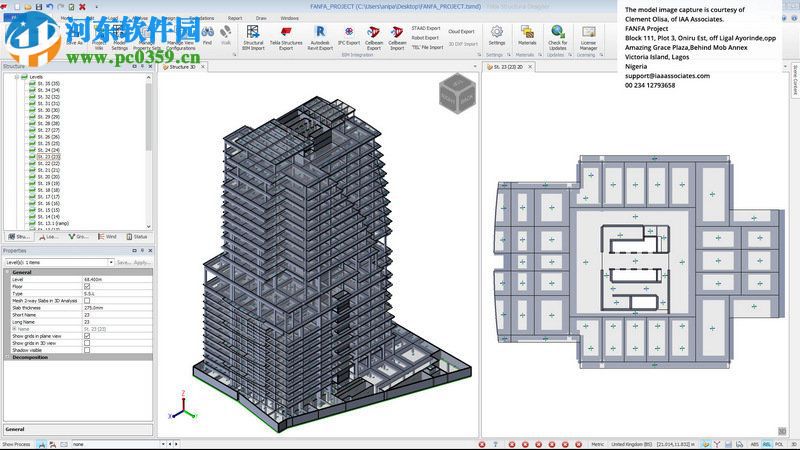Image resolution: width=800 pixels, height=450 pixels.
Task: Click Check for Updates
Action: click(558, 37)
